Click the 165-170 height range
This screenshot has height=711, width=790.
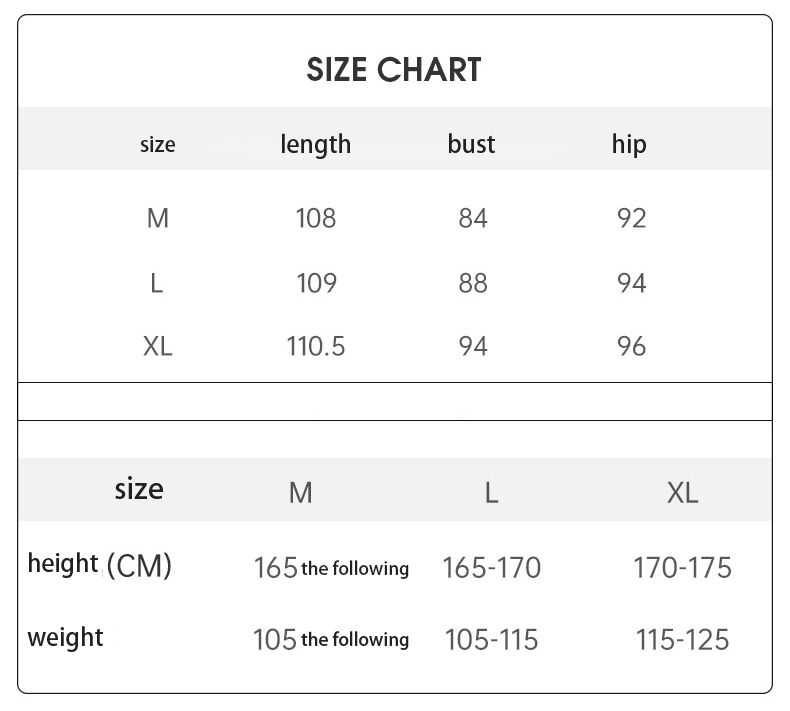(x=491, y=568)
